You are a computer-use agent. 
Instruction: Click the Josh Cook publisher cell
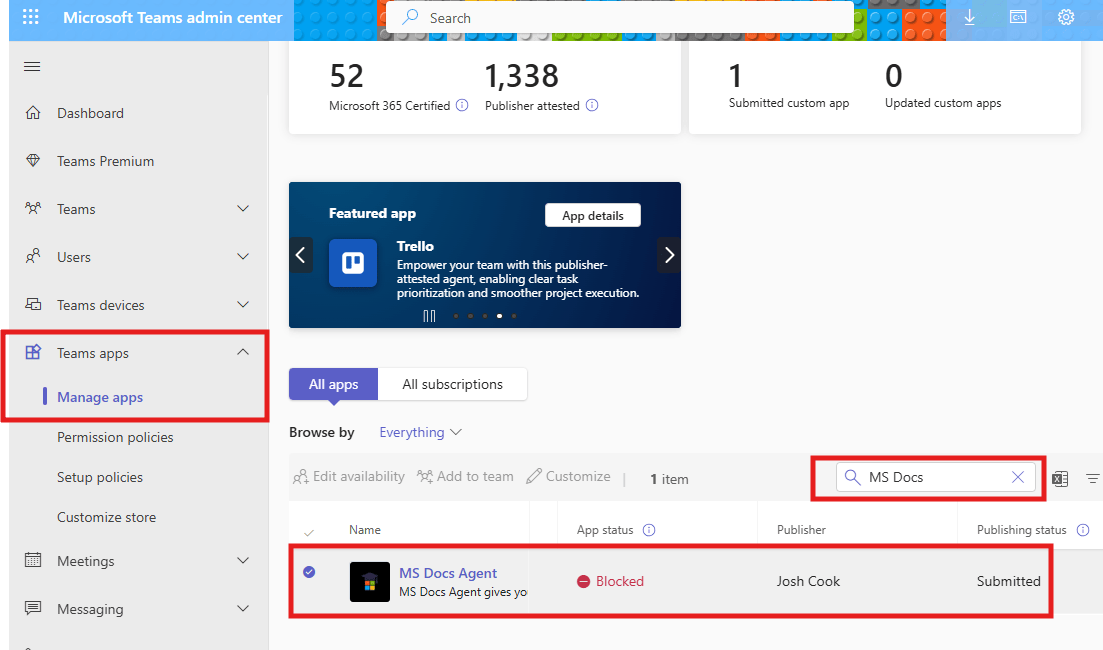[x=808, y=581]
